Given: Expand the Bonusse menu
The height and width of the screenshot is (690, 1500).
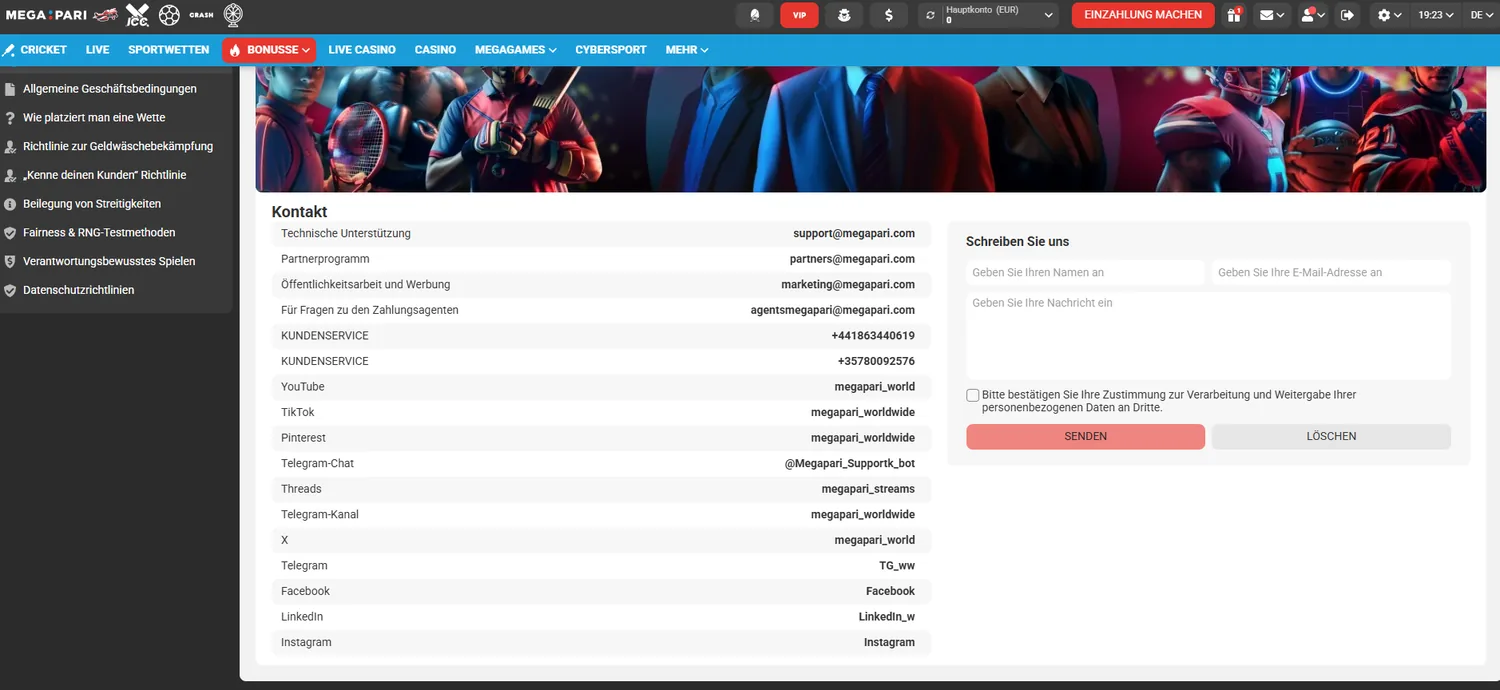Looking at the screenshot, I should pyautogui.click(x=269, y=50).
